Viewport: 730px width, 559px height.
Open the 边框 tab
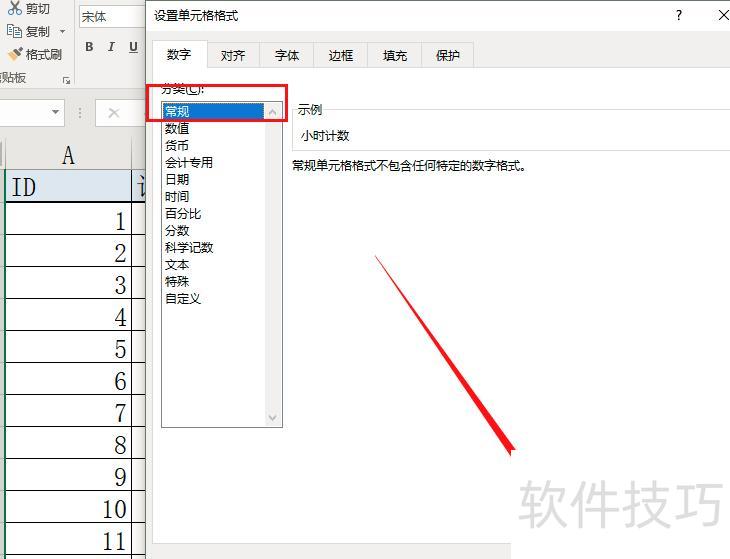[341, 56]
